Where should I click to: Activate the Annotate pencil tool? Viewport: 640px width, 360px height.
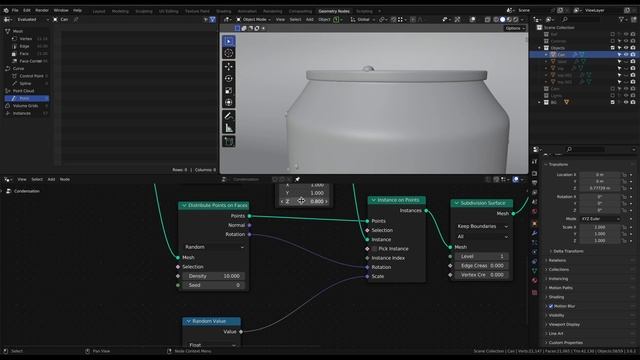click(x=229, y=116)
